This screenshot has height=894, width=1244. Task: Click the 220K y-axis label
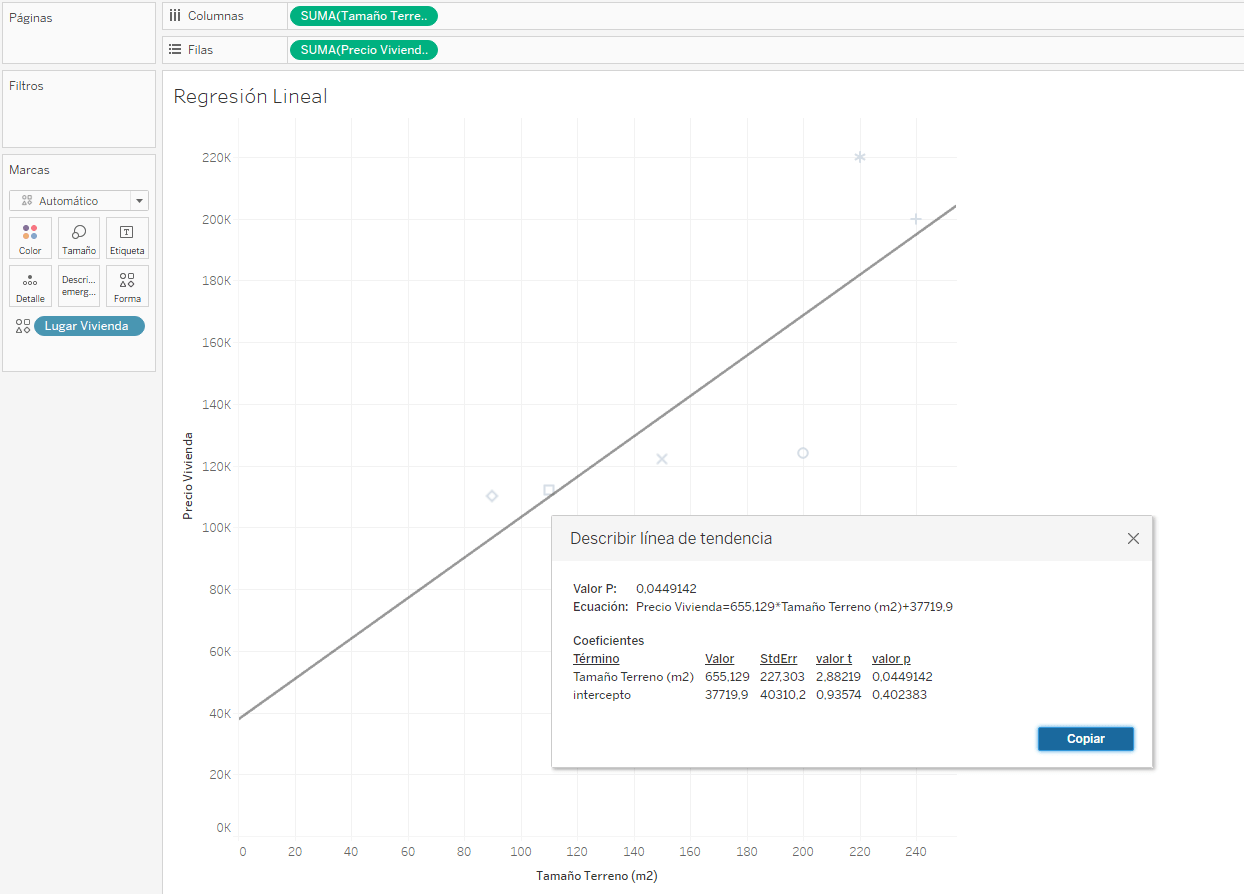click(x=218, y=158)
